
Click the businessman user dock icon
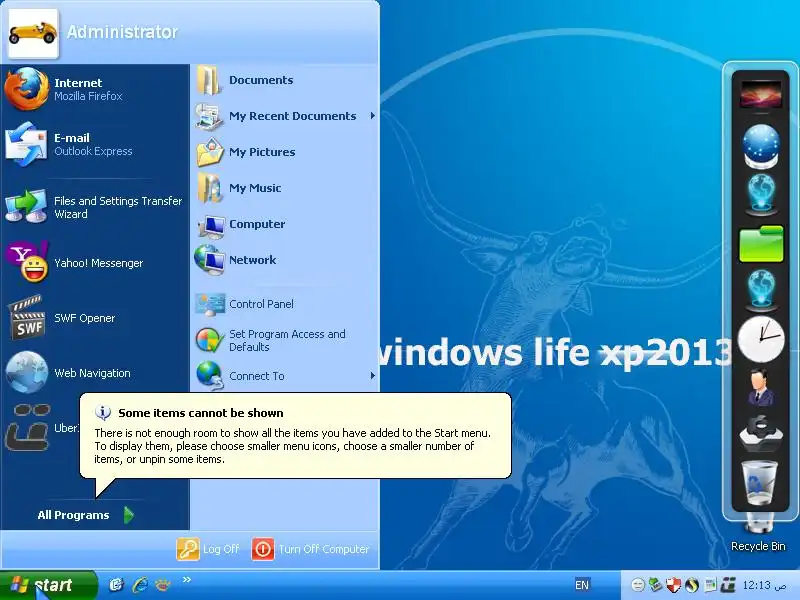761,388
